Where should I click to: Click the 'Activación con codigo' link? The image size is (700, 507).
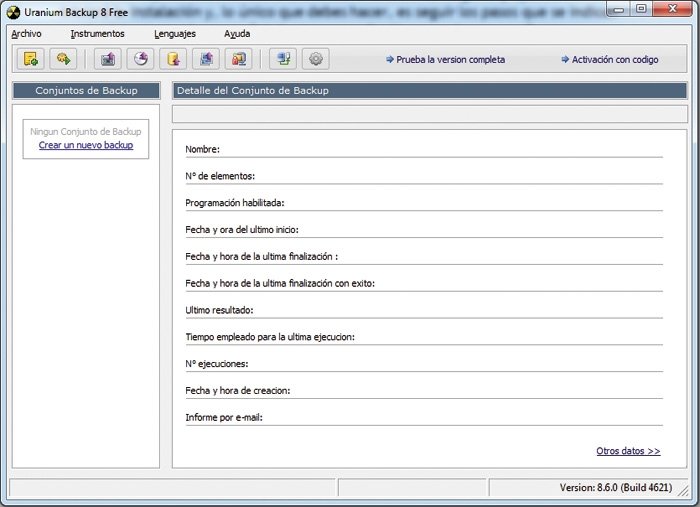coord(610,59)
